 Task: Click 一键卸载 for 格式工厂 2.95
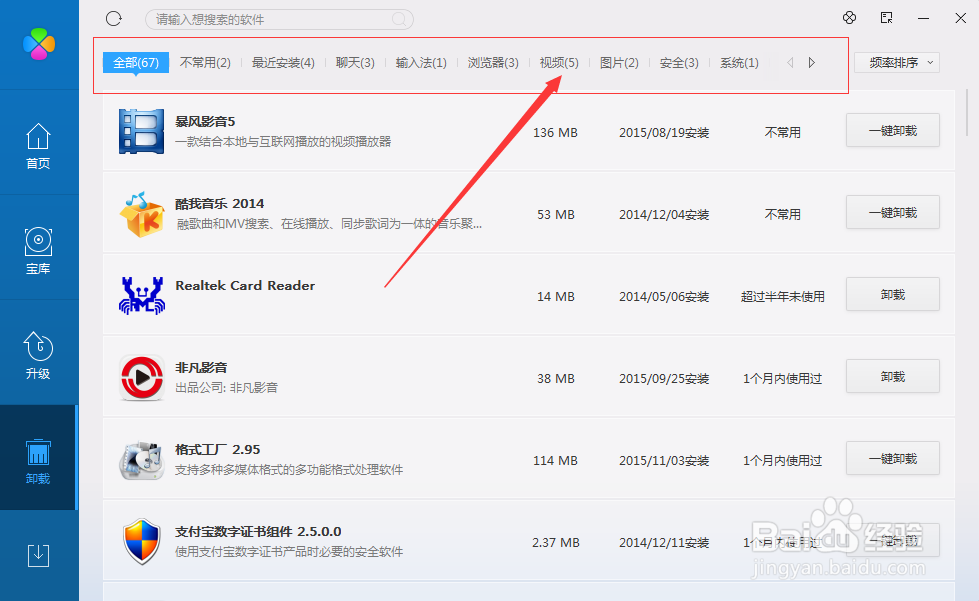click(891, 458)
